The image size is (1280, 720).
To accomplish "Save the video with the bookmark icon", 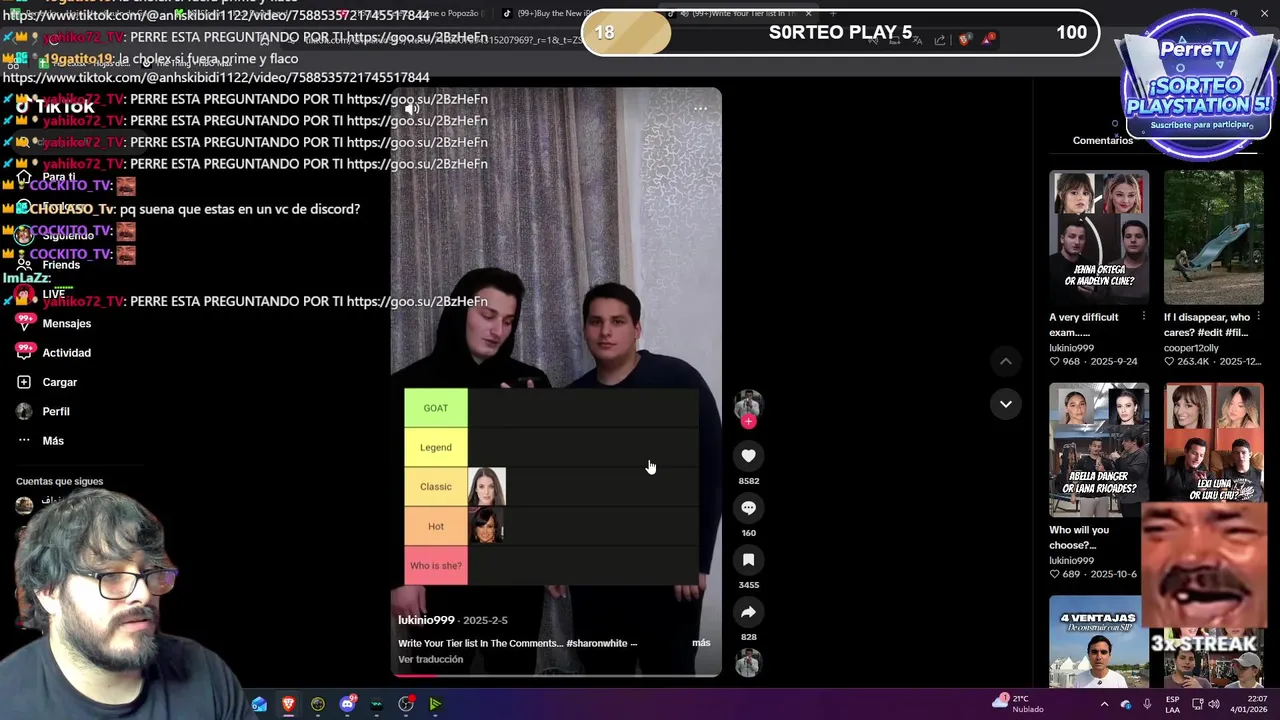I will pos(748,560).
